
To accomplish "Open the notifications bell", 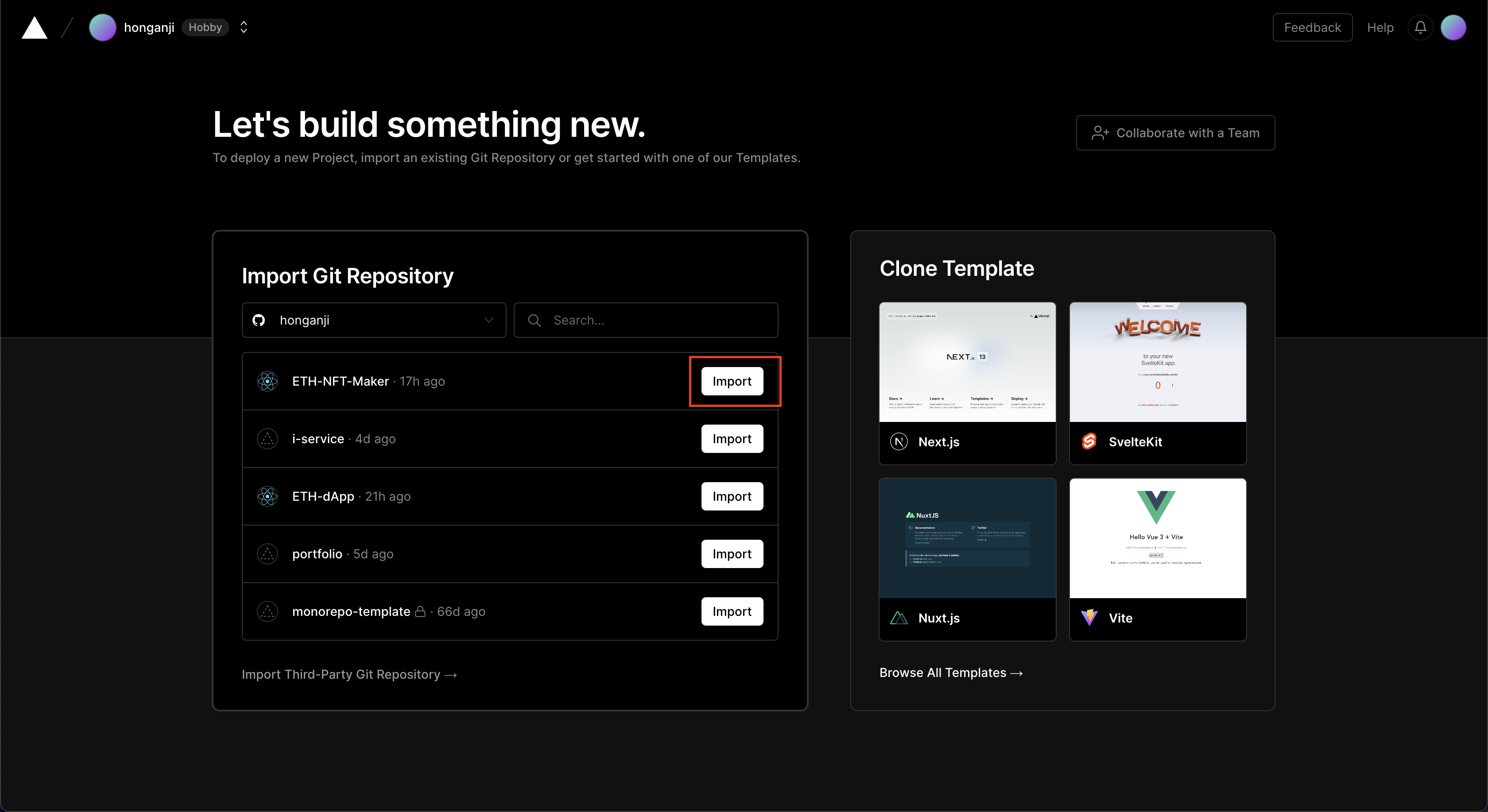I will tap(1420, 27).
